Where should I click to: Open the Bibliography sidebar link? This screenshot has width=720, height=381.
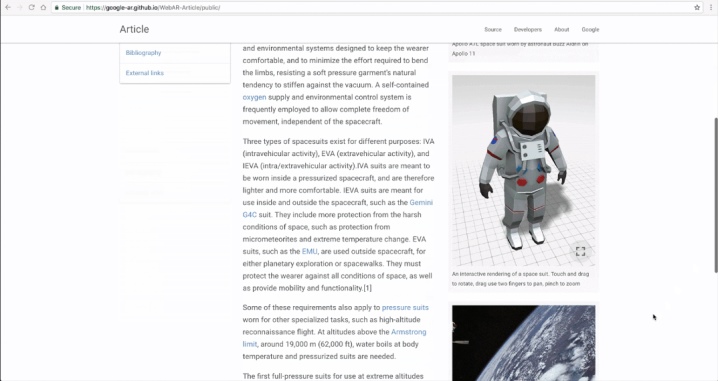point(143,53)
